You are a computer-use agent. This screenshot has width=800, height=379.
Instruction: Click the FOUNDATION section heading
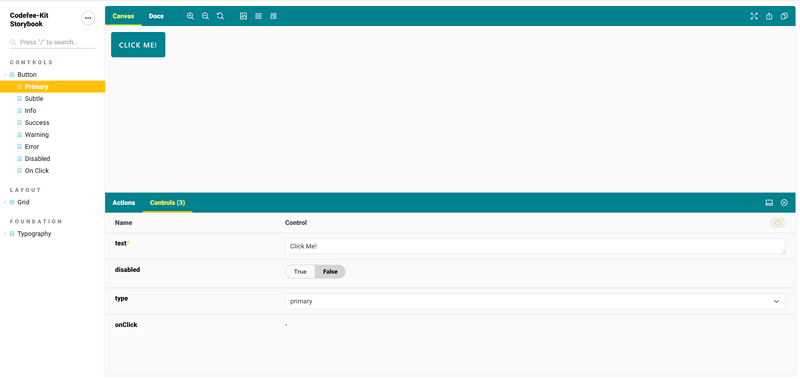(36, 221)
